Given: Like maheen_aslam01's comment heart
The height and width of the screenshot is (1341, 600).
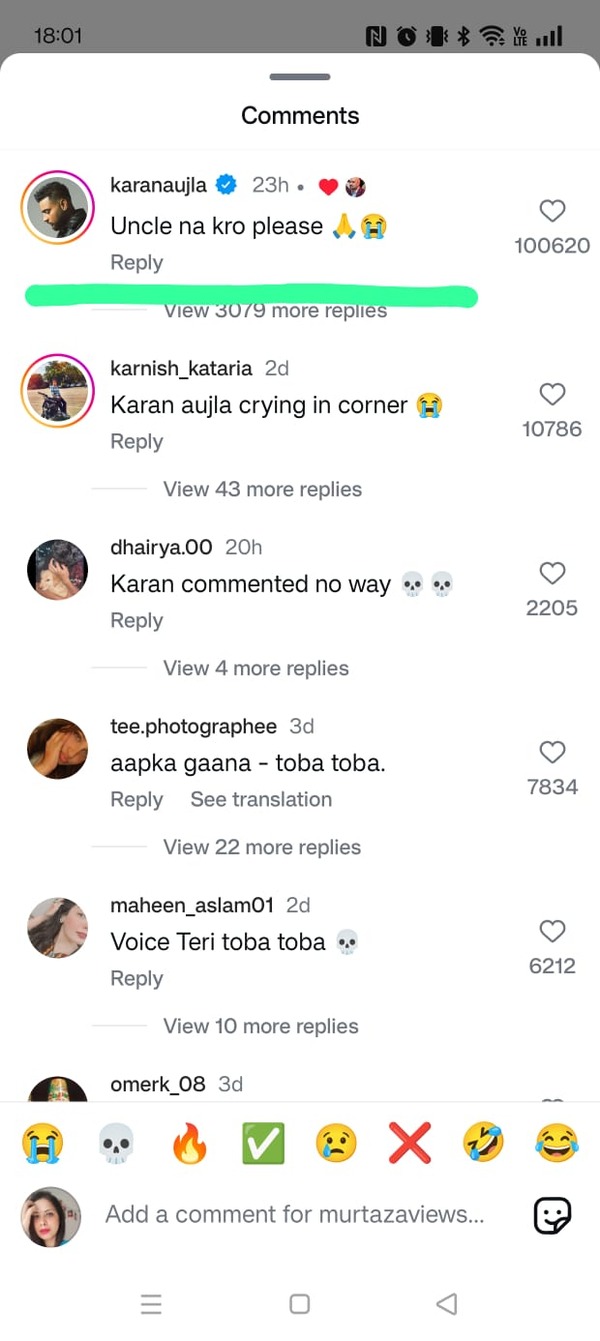Looking at the screenshot, I should click(x=552, y=931).
